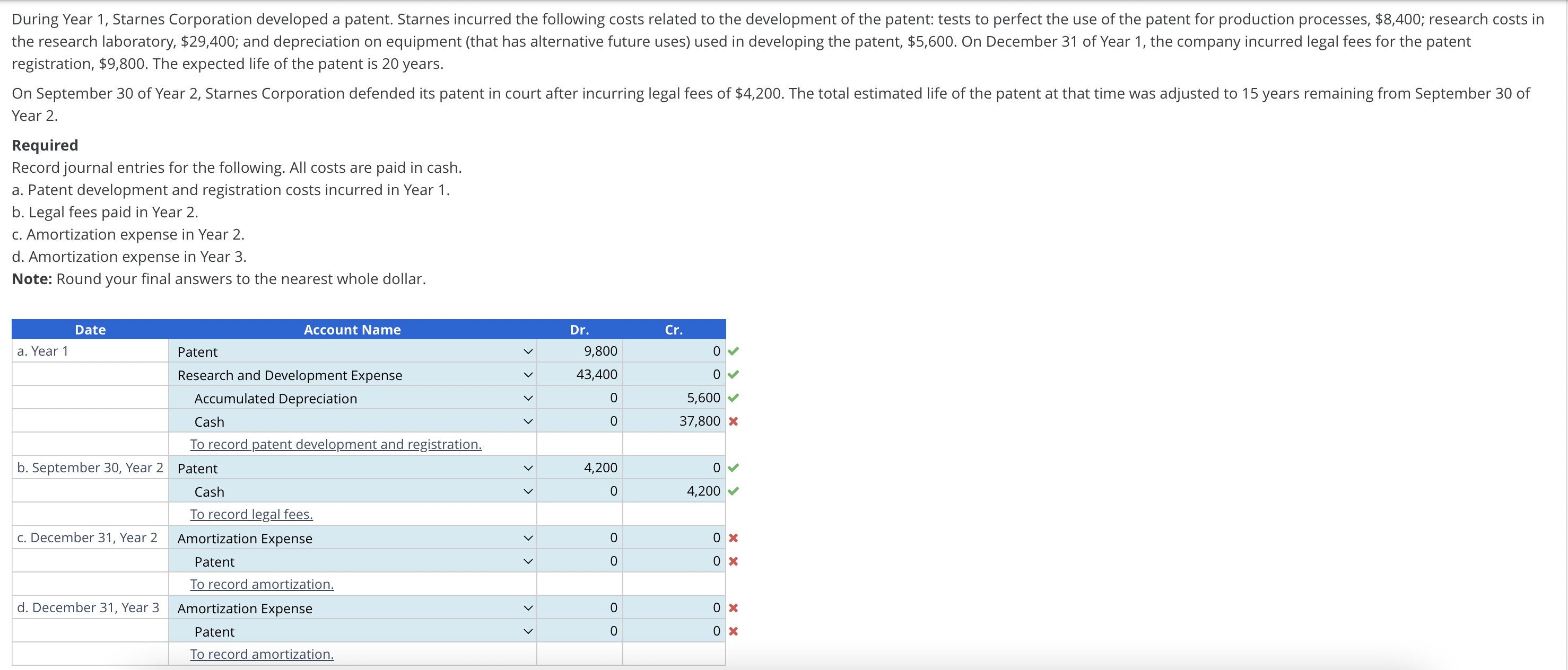Click the red X beside the 37,800 Cash credit
This screenshot has height=670, width=1568.
pyautogui.click(x=734, y=421)
